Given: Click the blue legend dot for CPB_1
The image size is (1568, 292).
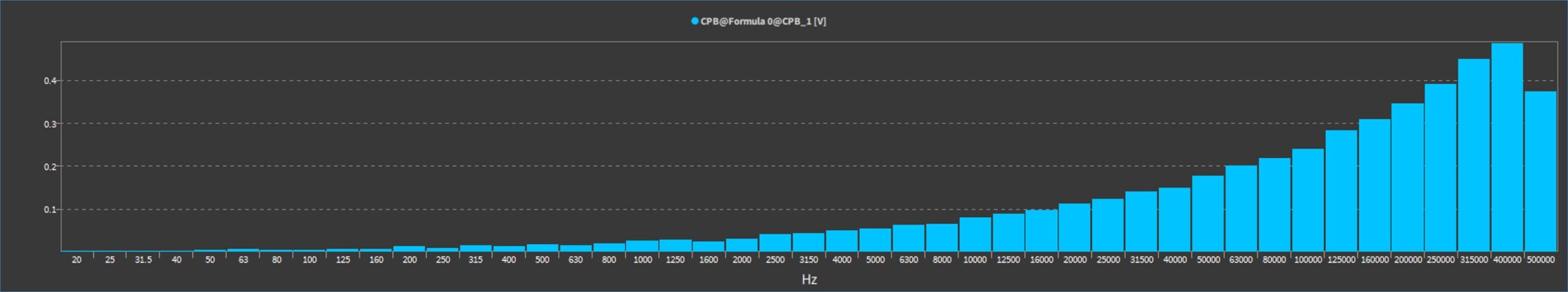Looking at the screenshot, I should tap(695, 21).
